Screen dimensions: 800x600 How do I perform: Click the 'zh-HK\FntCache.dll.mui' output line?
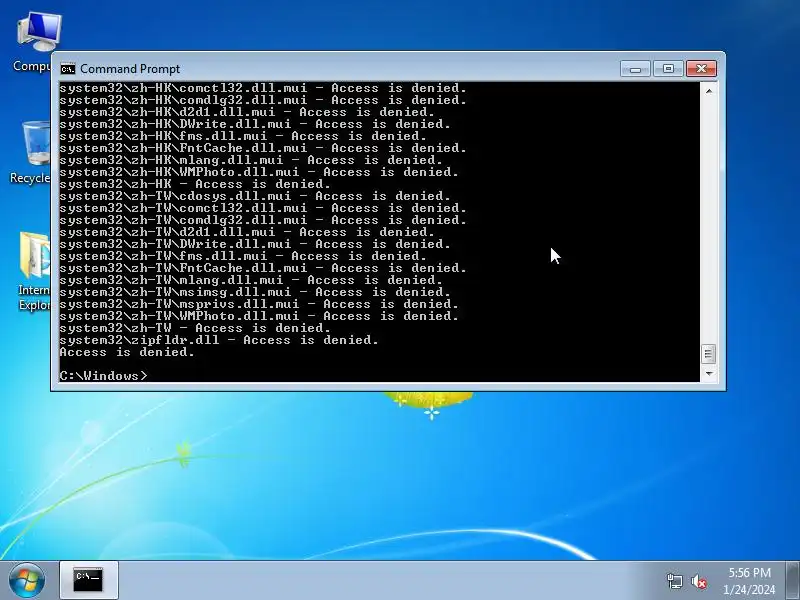coord(263,148)
